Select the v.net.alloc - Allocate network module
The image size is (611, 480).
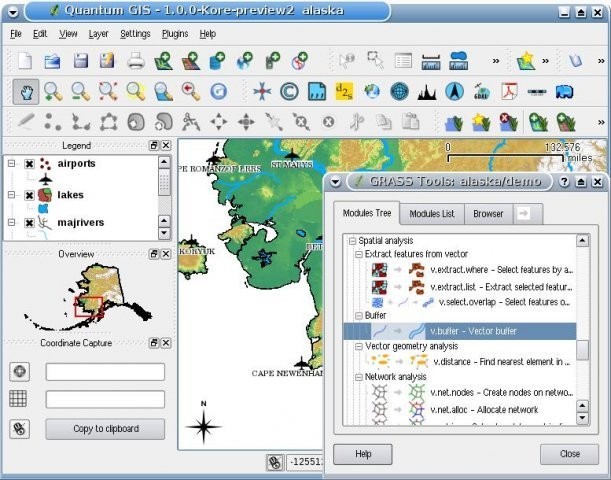[x=455, y=410]
